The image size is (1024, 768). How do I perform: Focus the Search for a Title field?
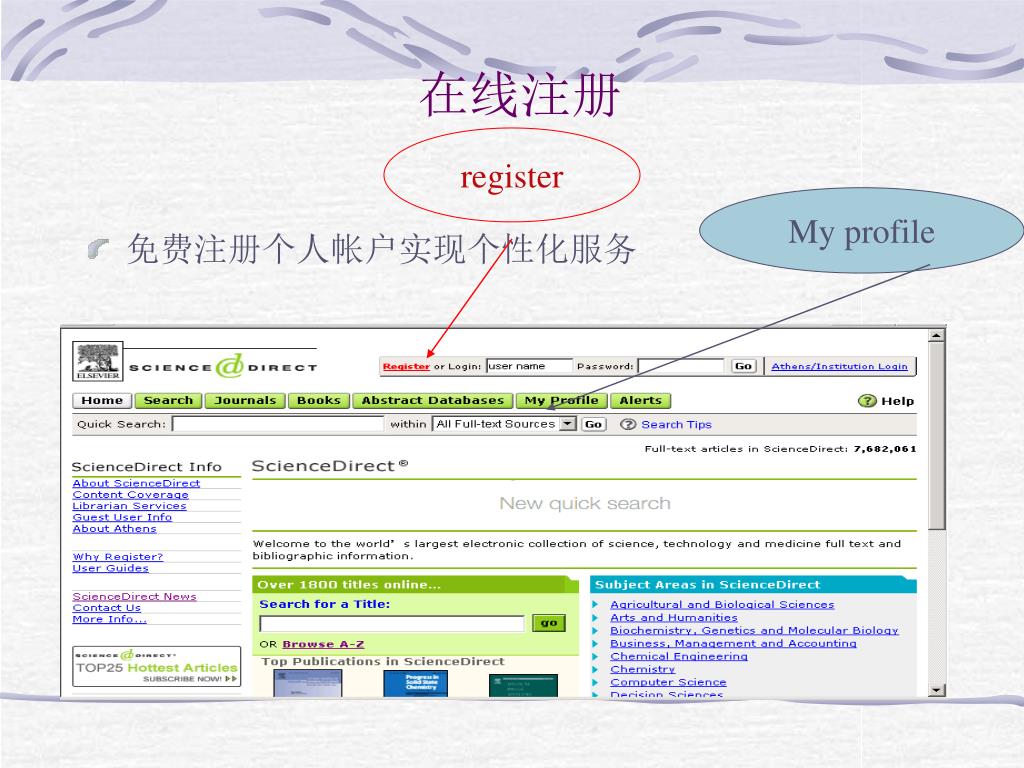tap(392, 624)
